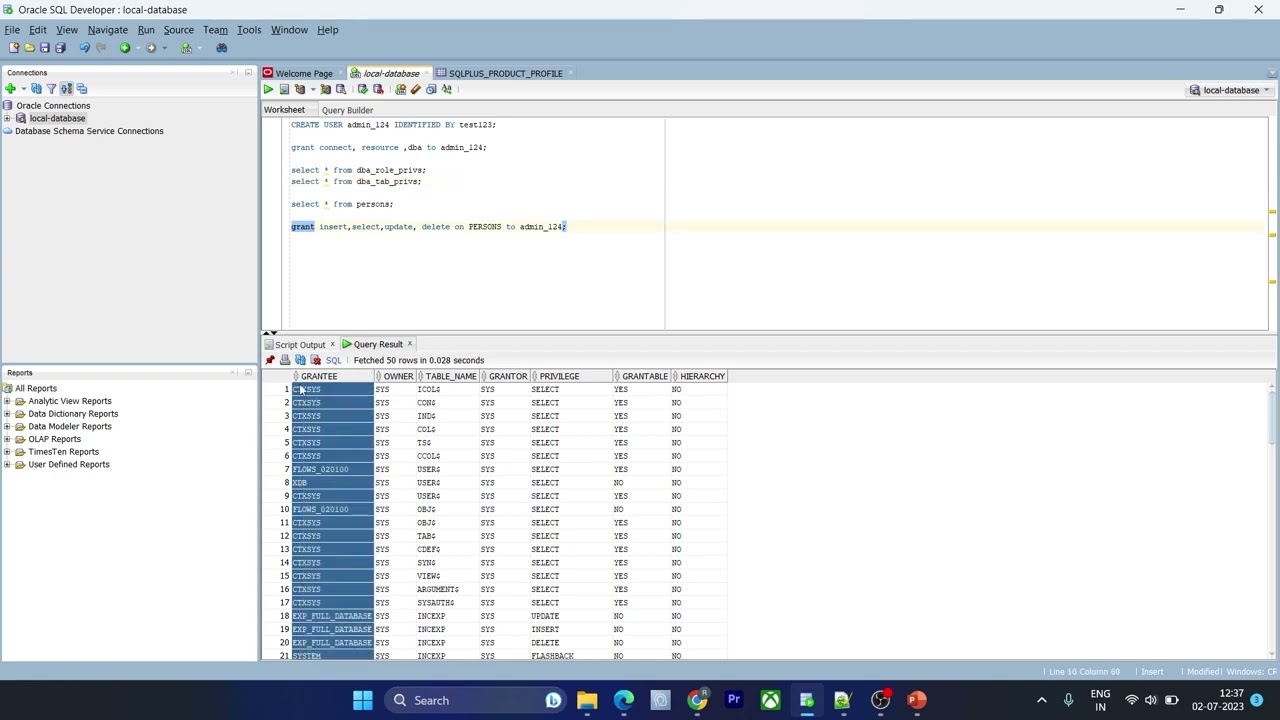
Task: Click green plus New Connection icon
Action: 10,89
